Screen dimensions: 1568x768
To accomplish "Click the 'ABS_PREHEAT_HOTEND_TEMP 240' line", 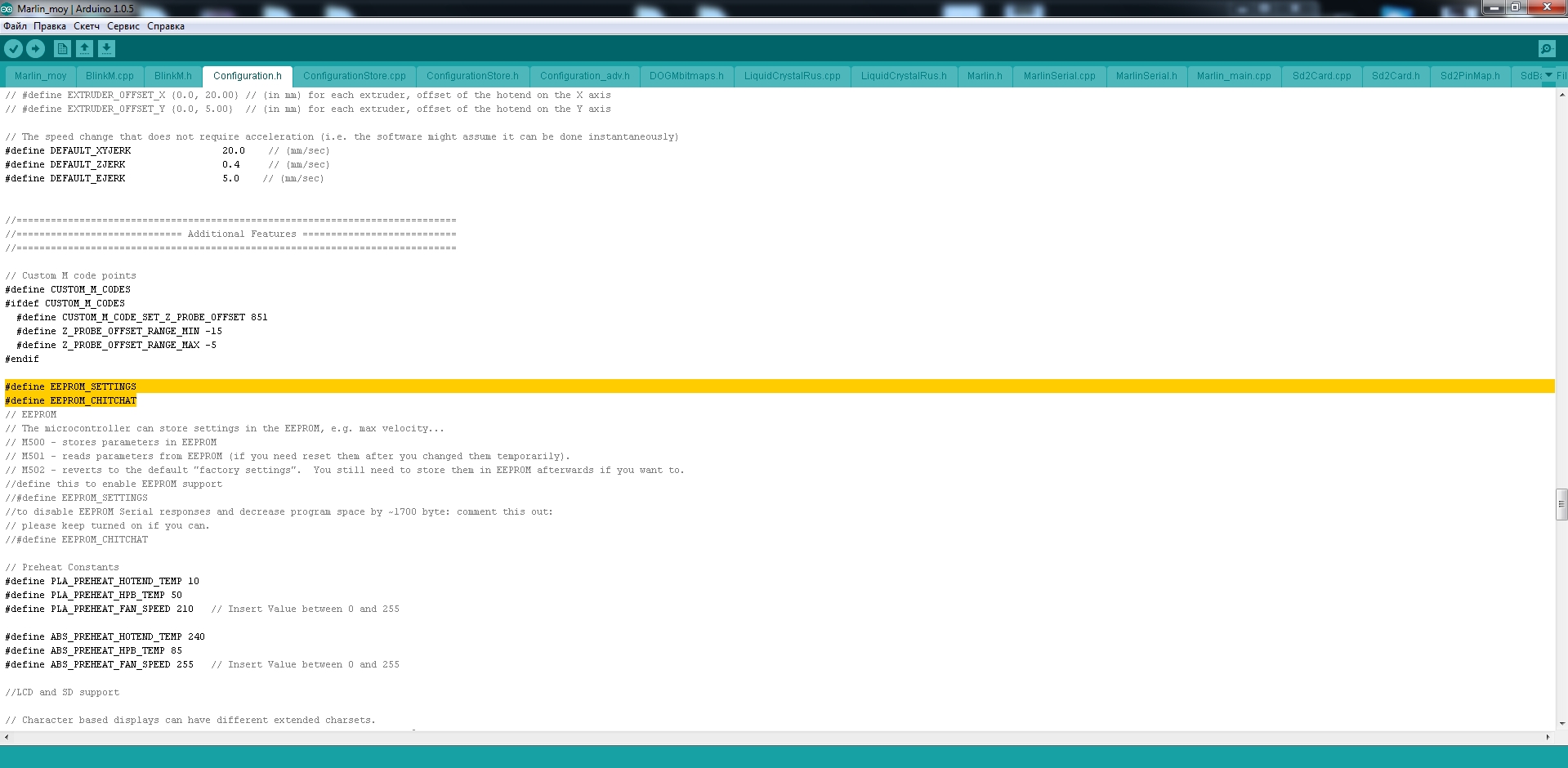I will click(105, 636).
